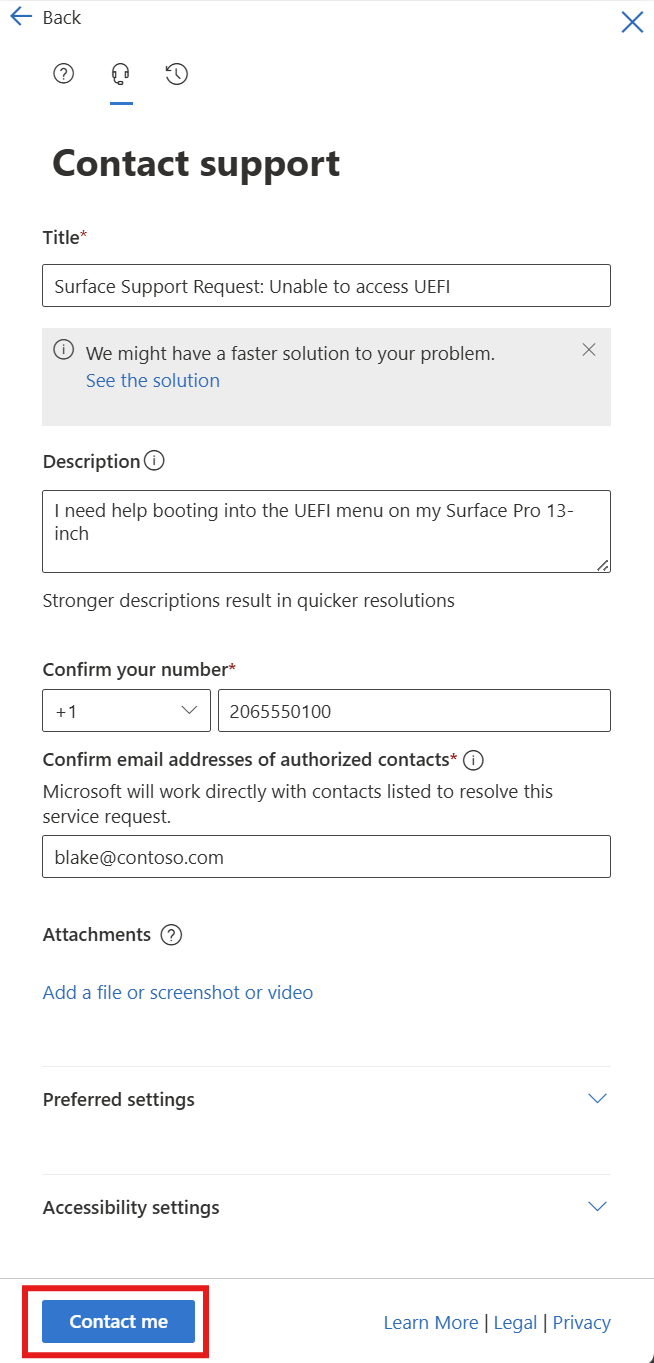Click the Learn More link
This screenshot has width=654, height=1363.
click(x=431, y=1322)
